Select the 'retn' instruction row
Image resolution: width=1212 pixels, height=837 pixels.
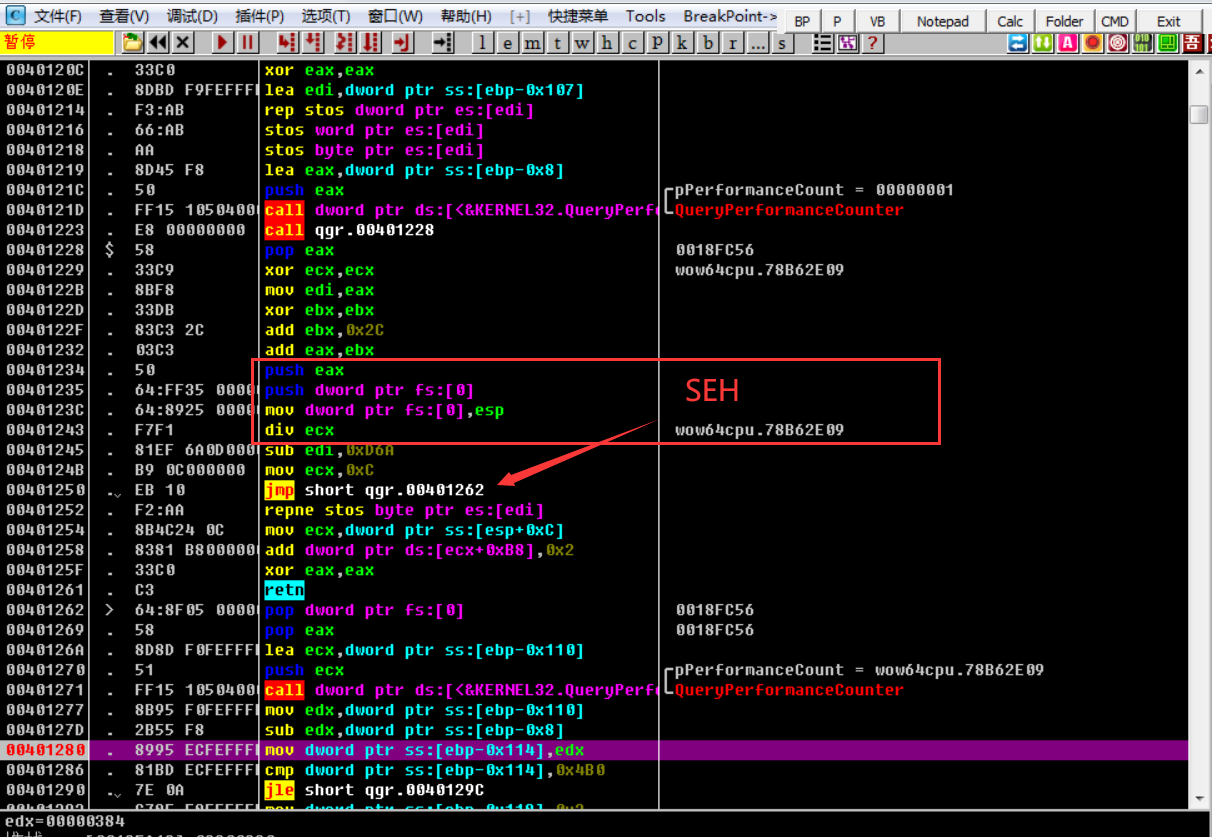click(596, 590)
